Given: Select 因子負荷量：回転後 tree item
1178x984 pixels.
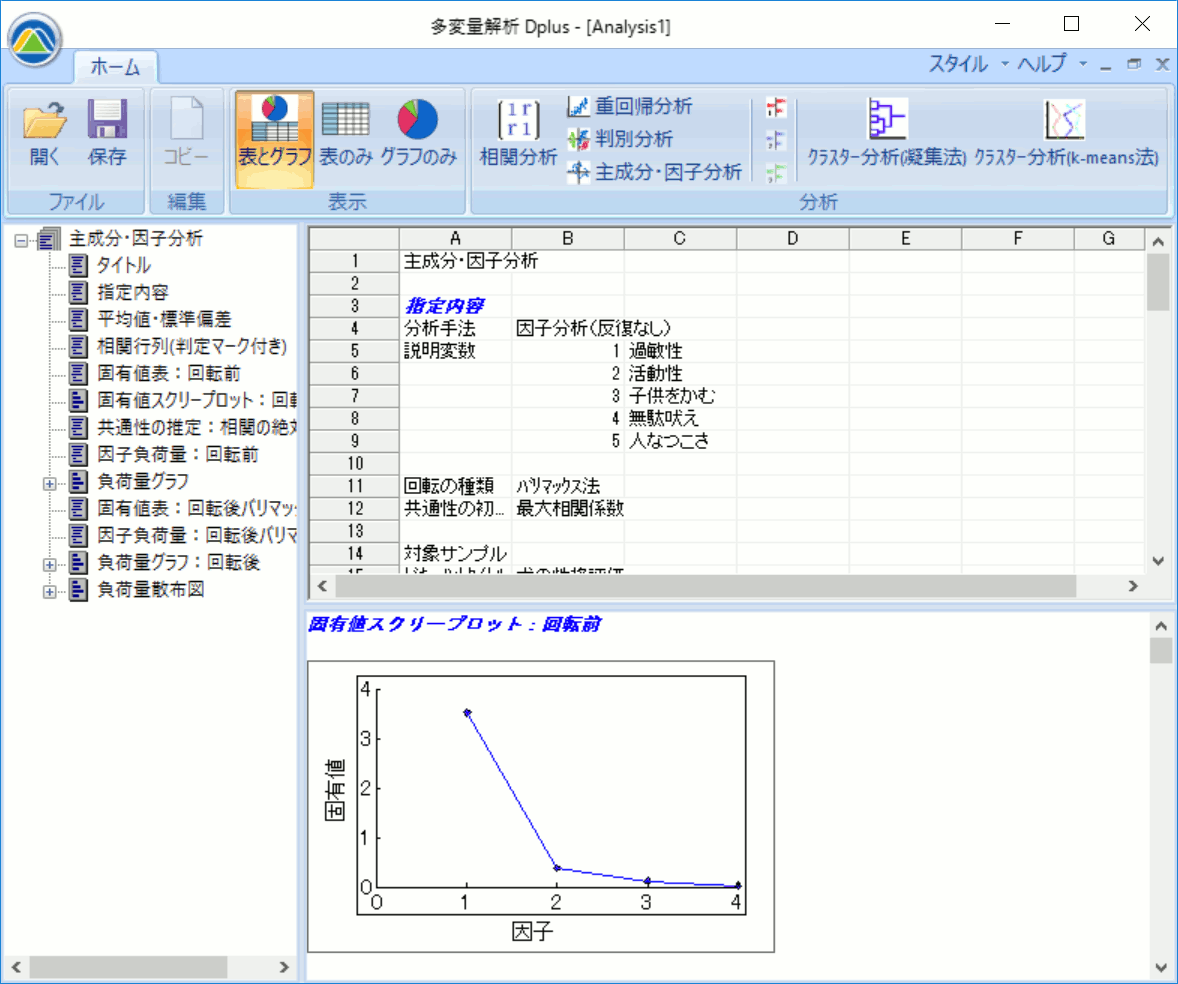Looking at the screenshot, I should pos(197,536).
